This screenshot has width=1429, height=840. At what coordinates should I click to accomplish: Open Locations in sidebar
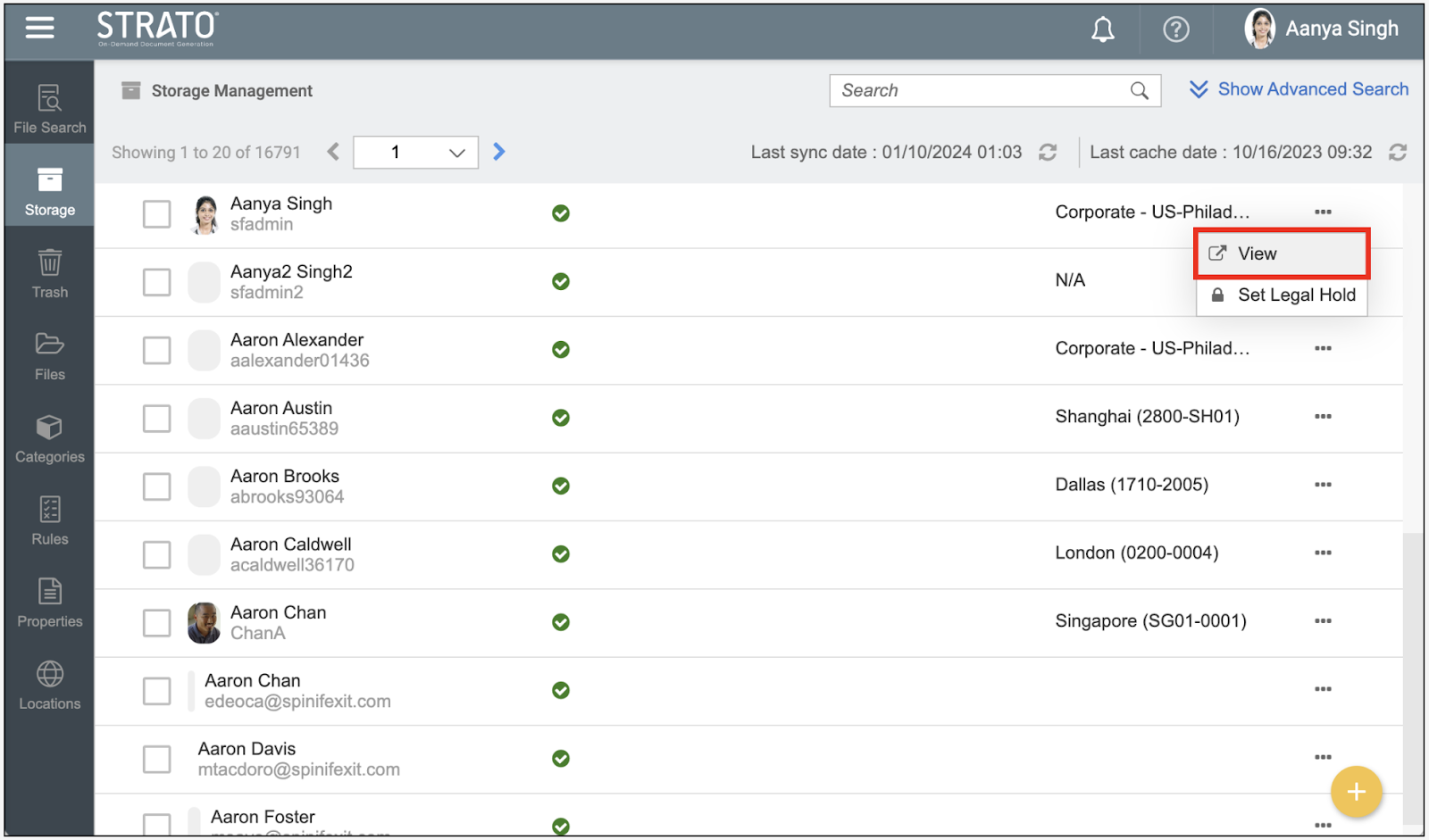[x=50, y=686]
